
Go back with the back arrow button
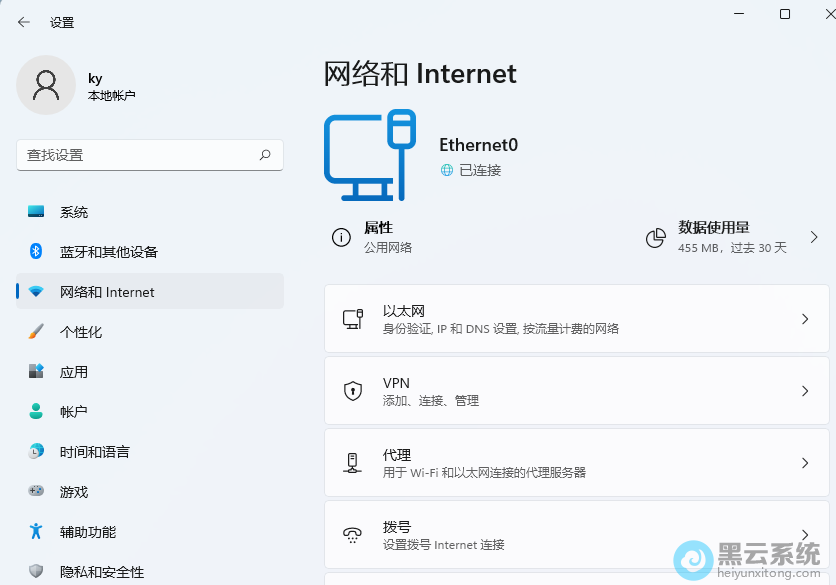tap(22, 21)
